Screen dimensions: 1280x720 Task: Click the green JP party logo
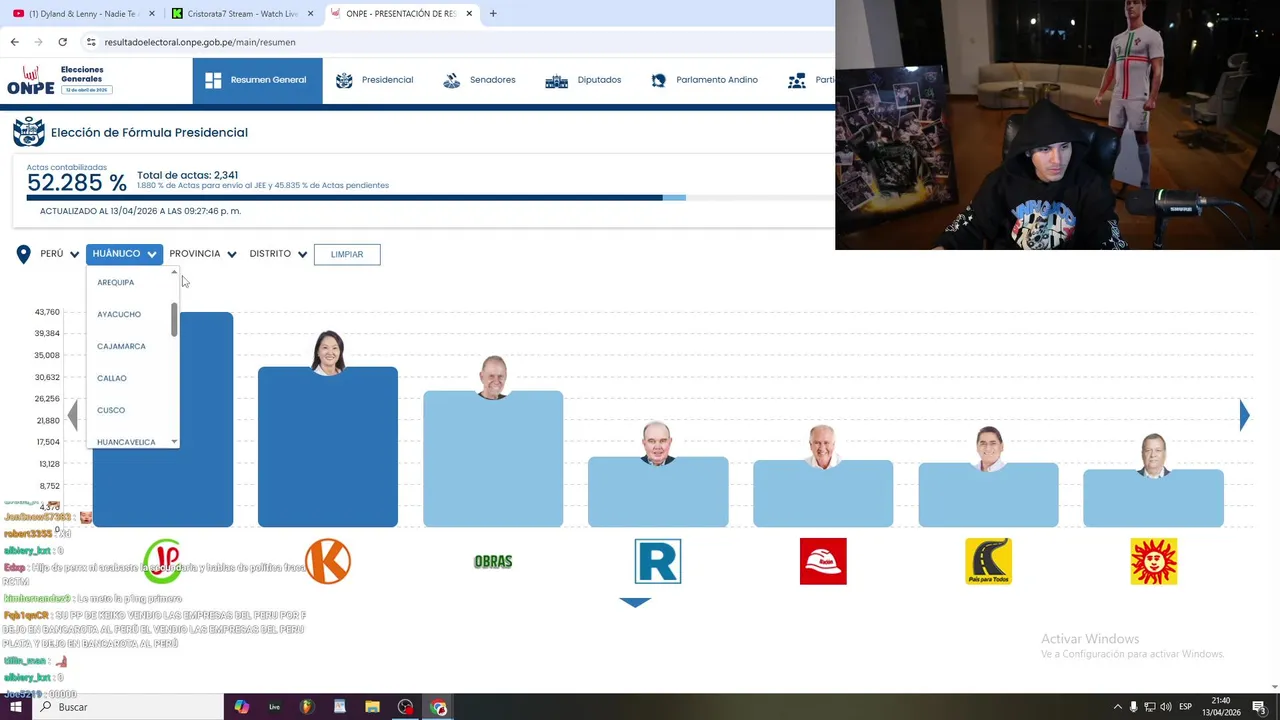click(162, 561)
